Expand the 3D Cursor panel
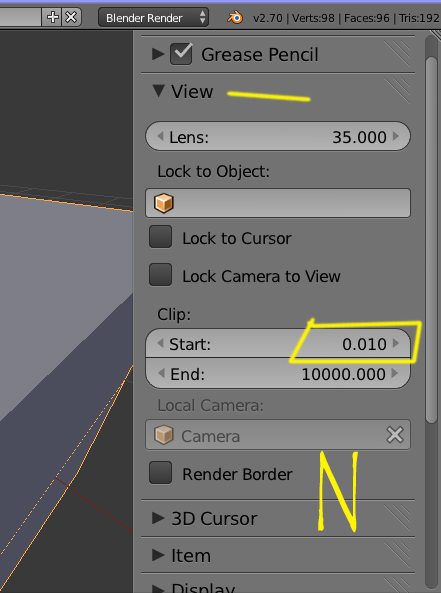The width and height of the screenshot is (441, 593). point(158,518)
